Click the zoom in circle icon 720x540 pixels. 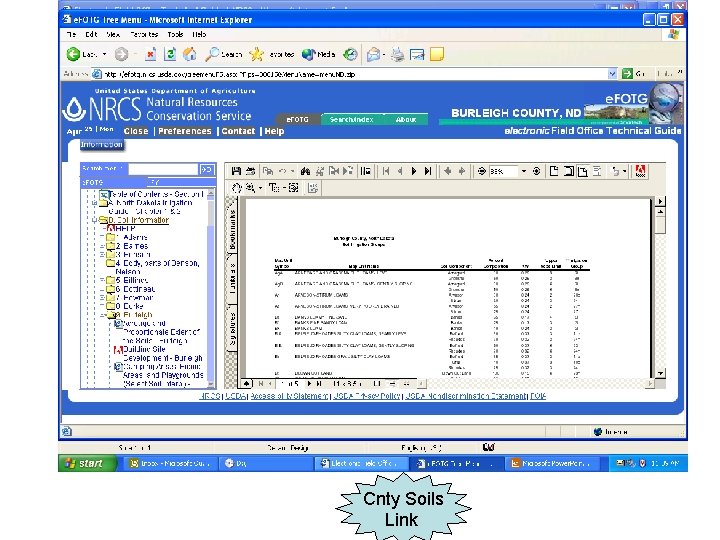click(536, 171)
